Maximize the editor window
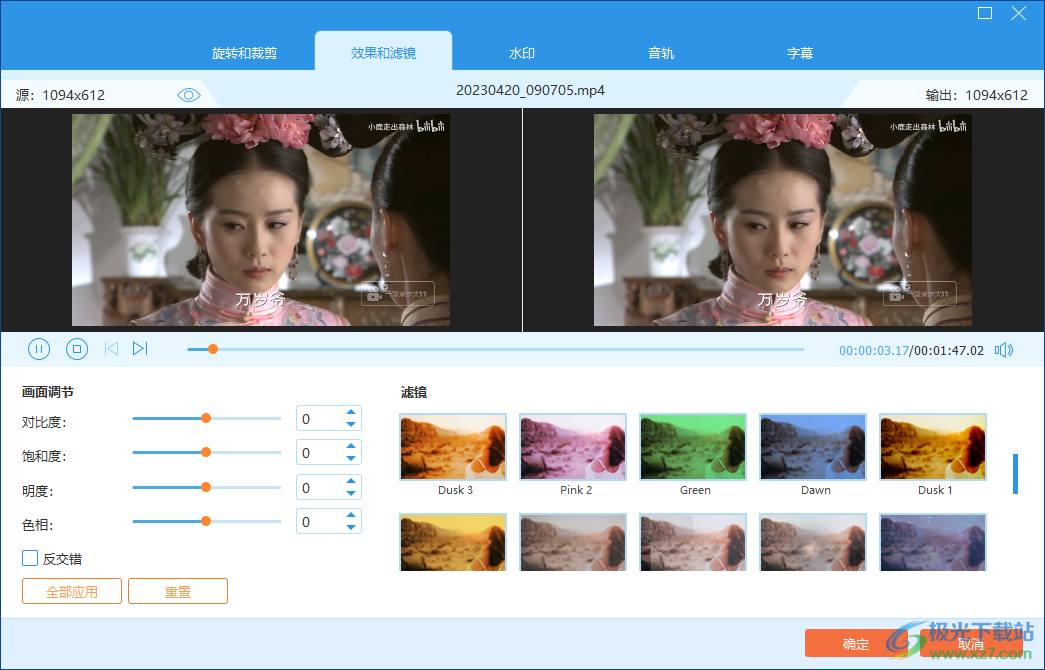 point(985,13)
